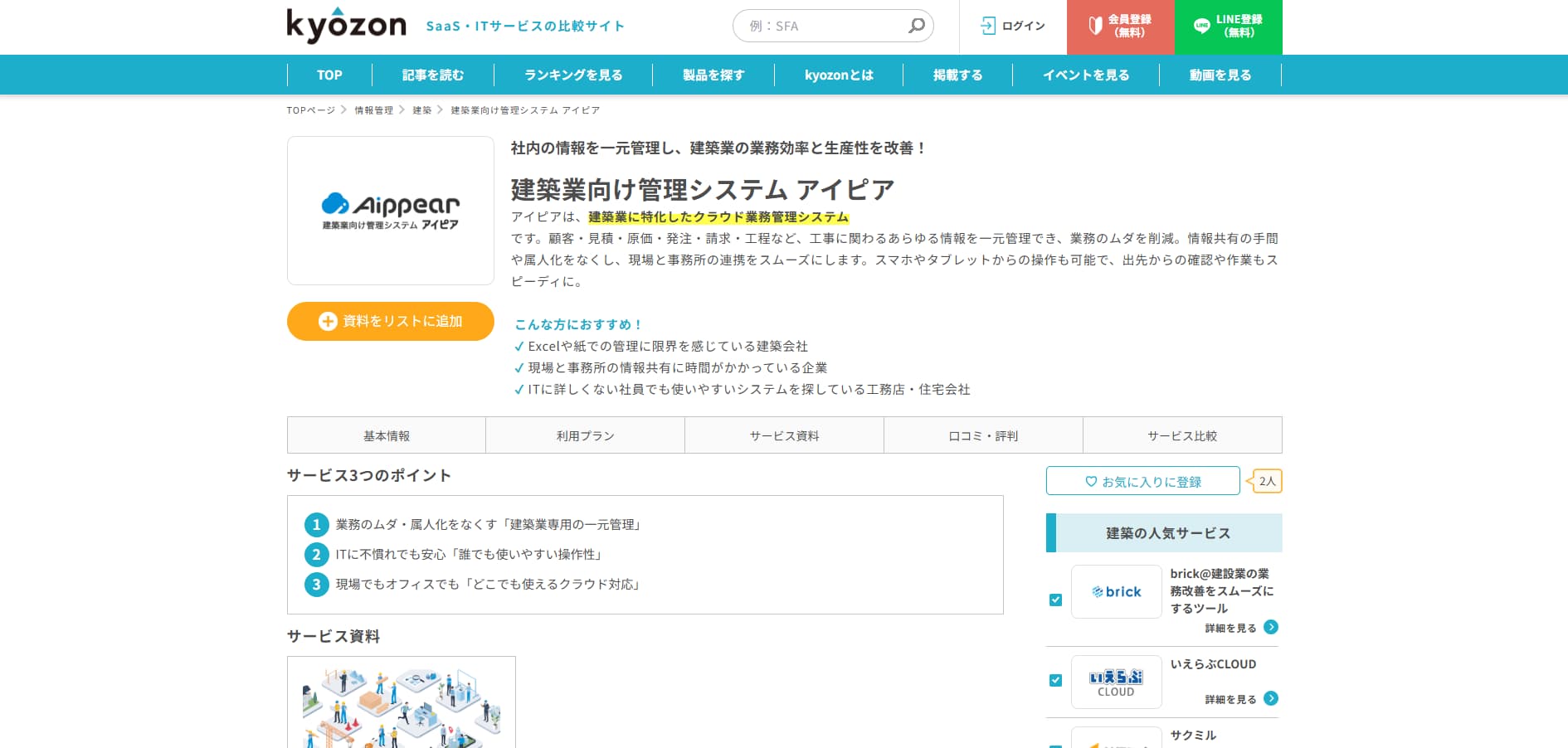Click the heart icon for favorites

click(1091, 482)
